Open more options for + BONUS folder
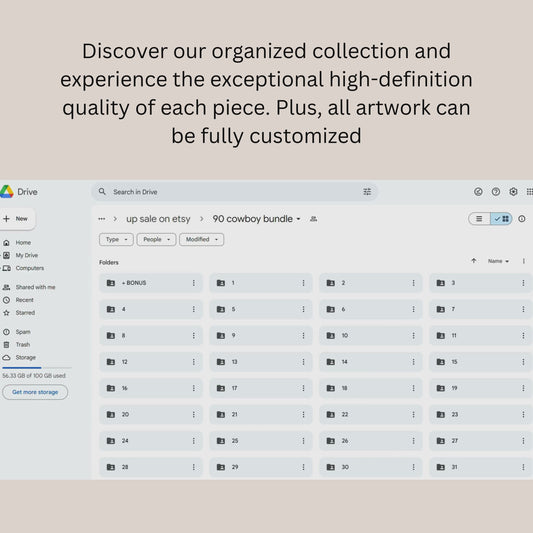Screen dimensions: 533x533 pyautogui.click(x=193, y=283)
